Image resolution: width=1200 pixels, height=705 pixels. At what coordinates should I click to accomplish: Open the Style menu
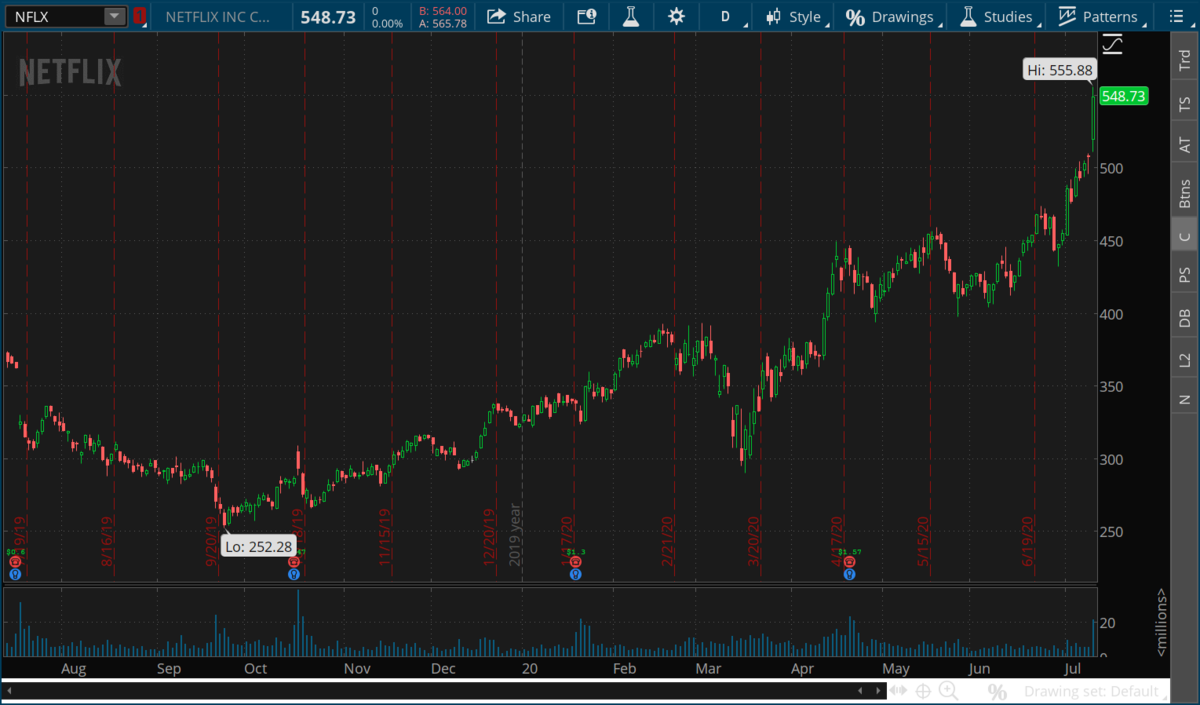795,16
